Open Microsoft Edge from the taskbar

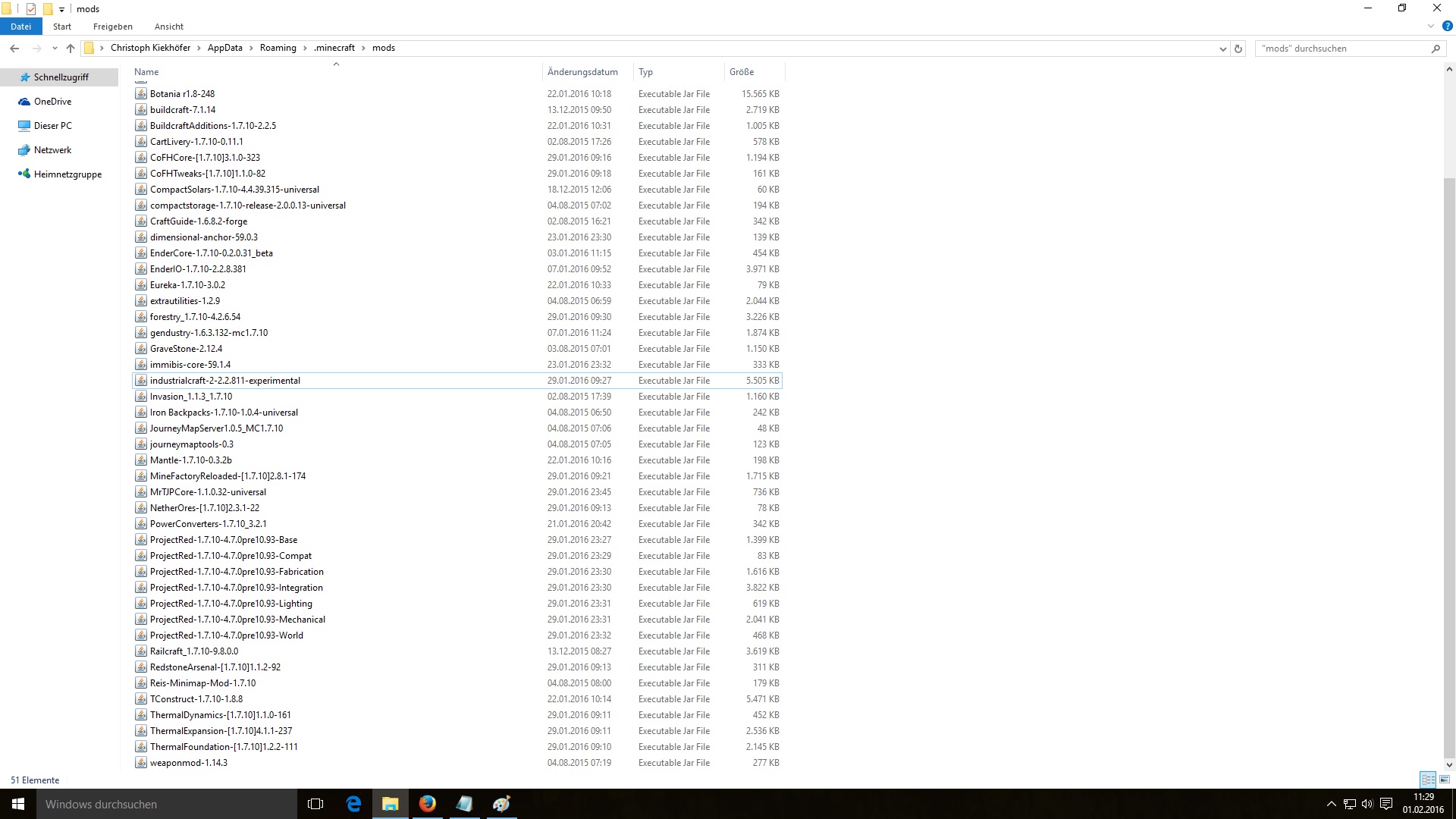click(353, 804)
